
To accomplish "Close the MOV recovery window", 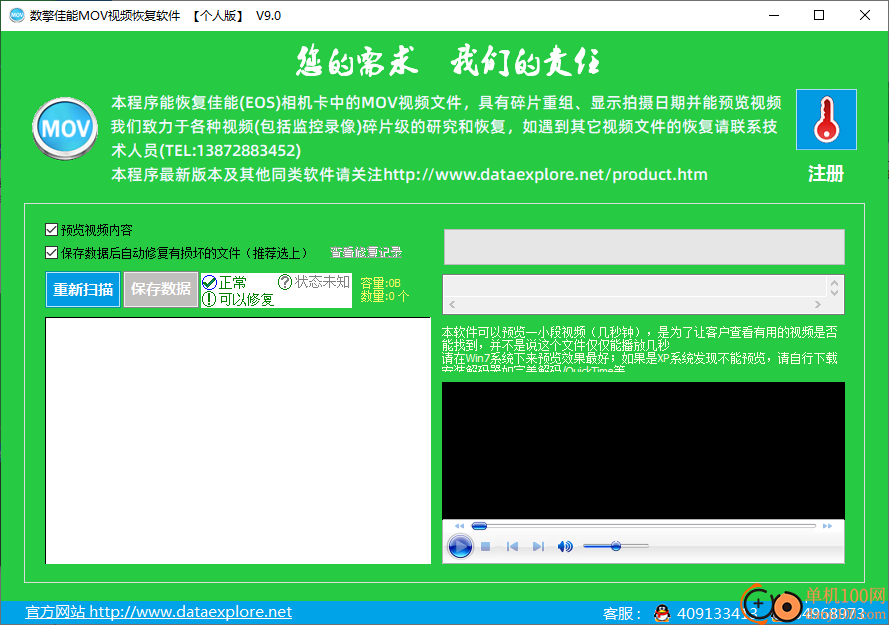I will tap(865, 15).
